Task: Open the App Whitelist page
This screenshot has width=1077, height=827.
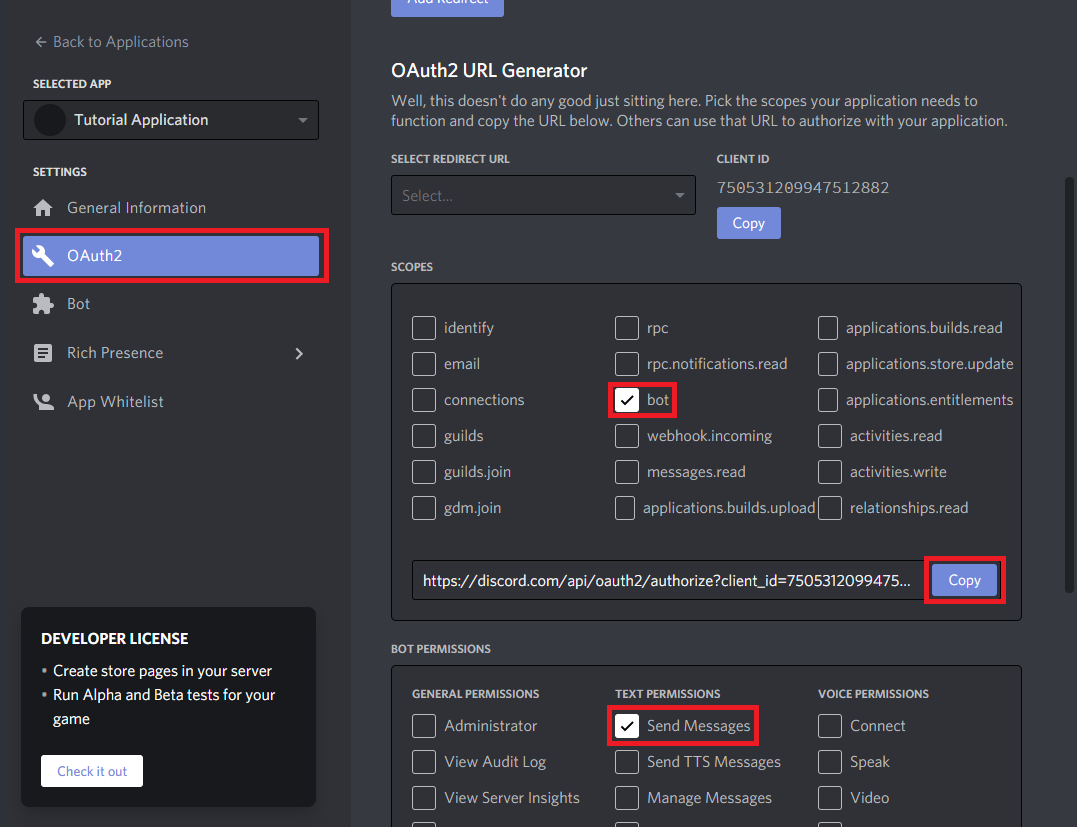Action: point(171,402)
